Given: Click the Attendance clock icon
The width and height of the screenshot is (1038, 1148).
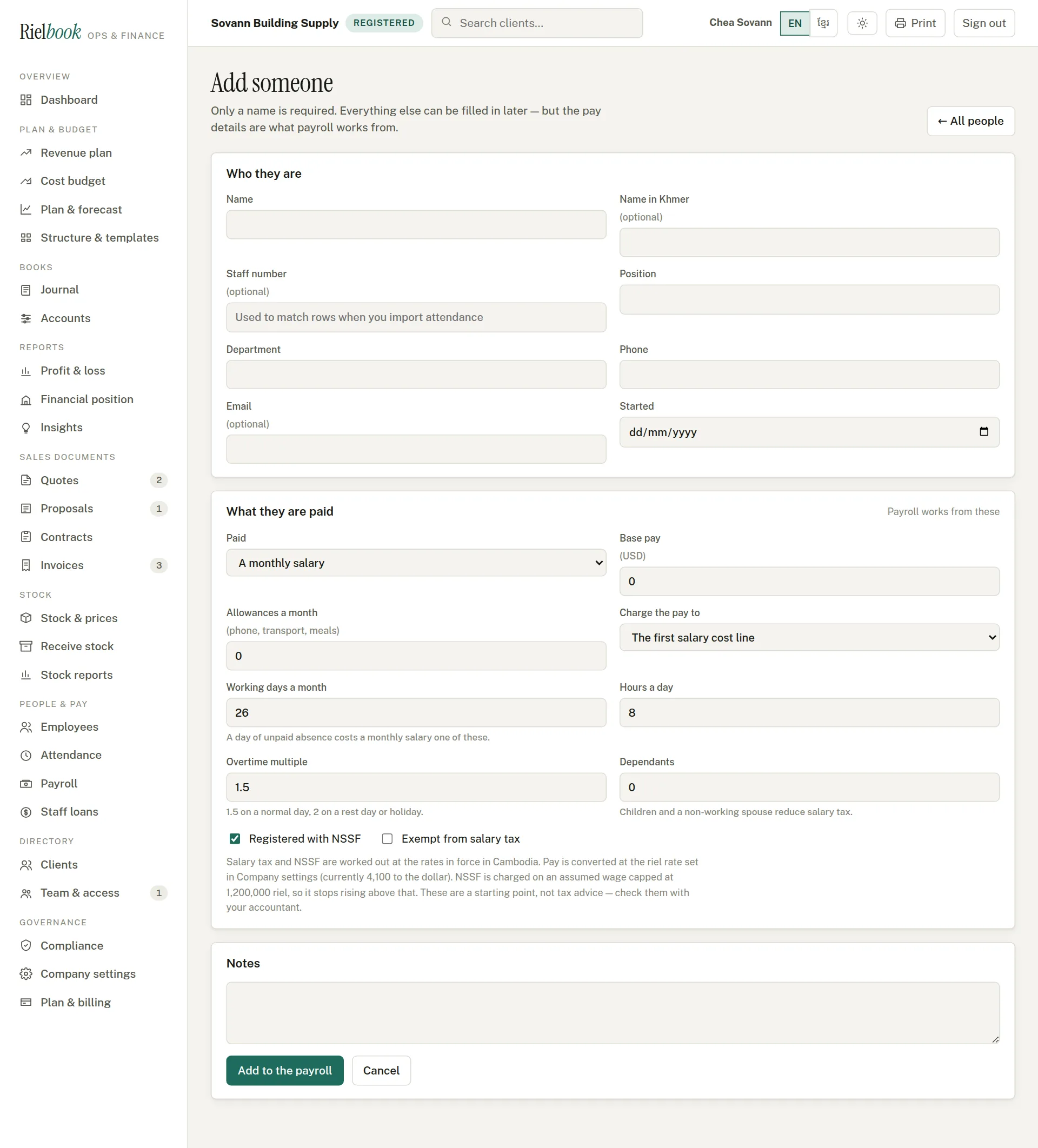Looking at the screenshot, I should [25, 755].
